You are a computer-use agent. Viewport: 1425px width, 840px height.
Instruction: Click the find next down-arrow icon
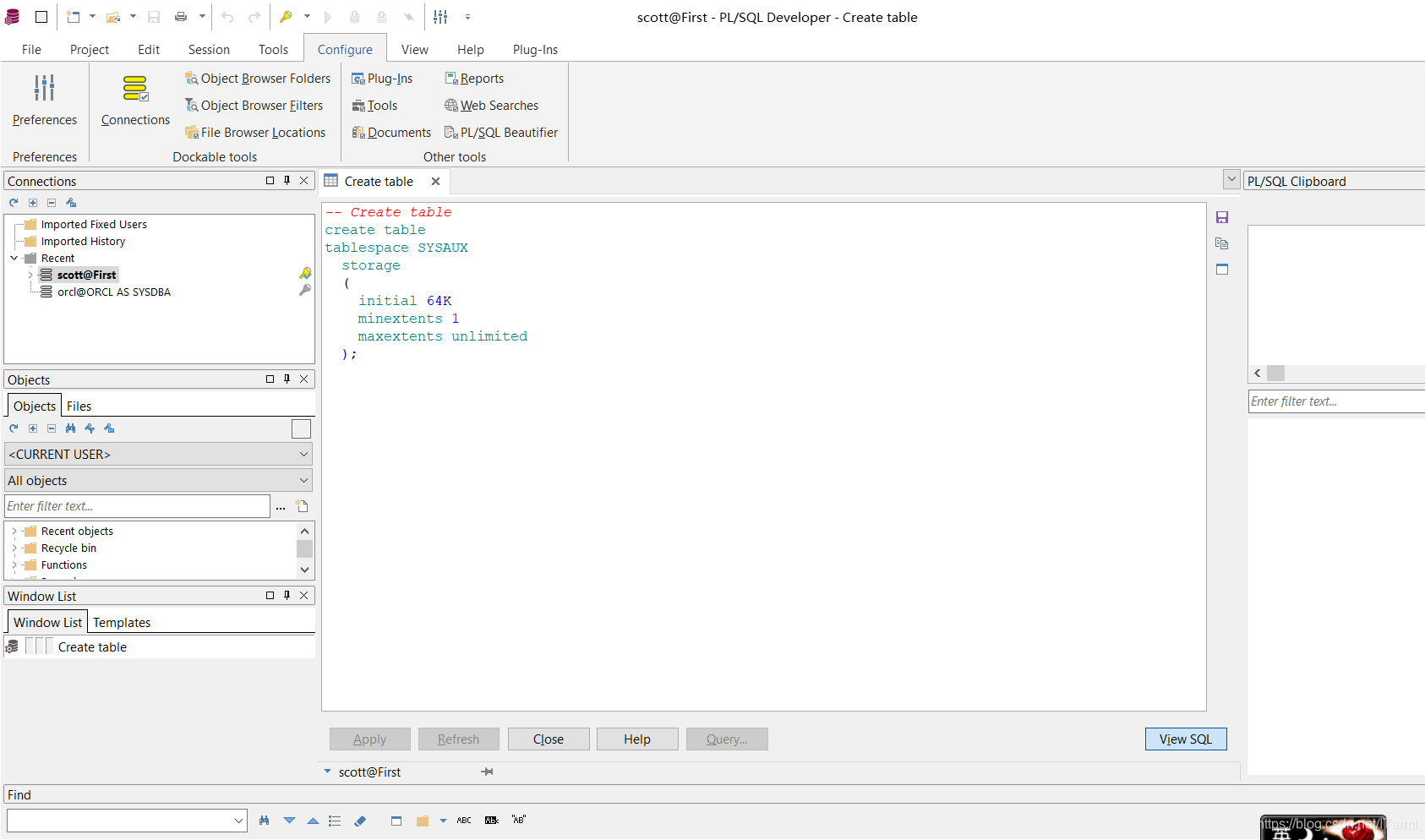(x=290, y=821)
